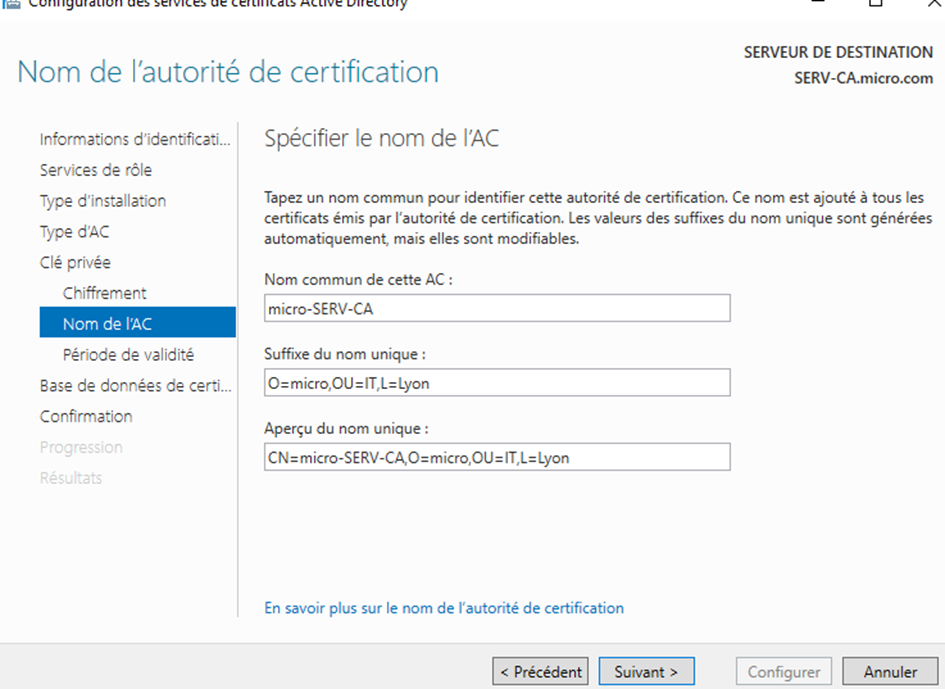Click the Suffixe du nom unique label
The image size is (945, 689).
345,354
